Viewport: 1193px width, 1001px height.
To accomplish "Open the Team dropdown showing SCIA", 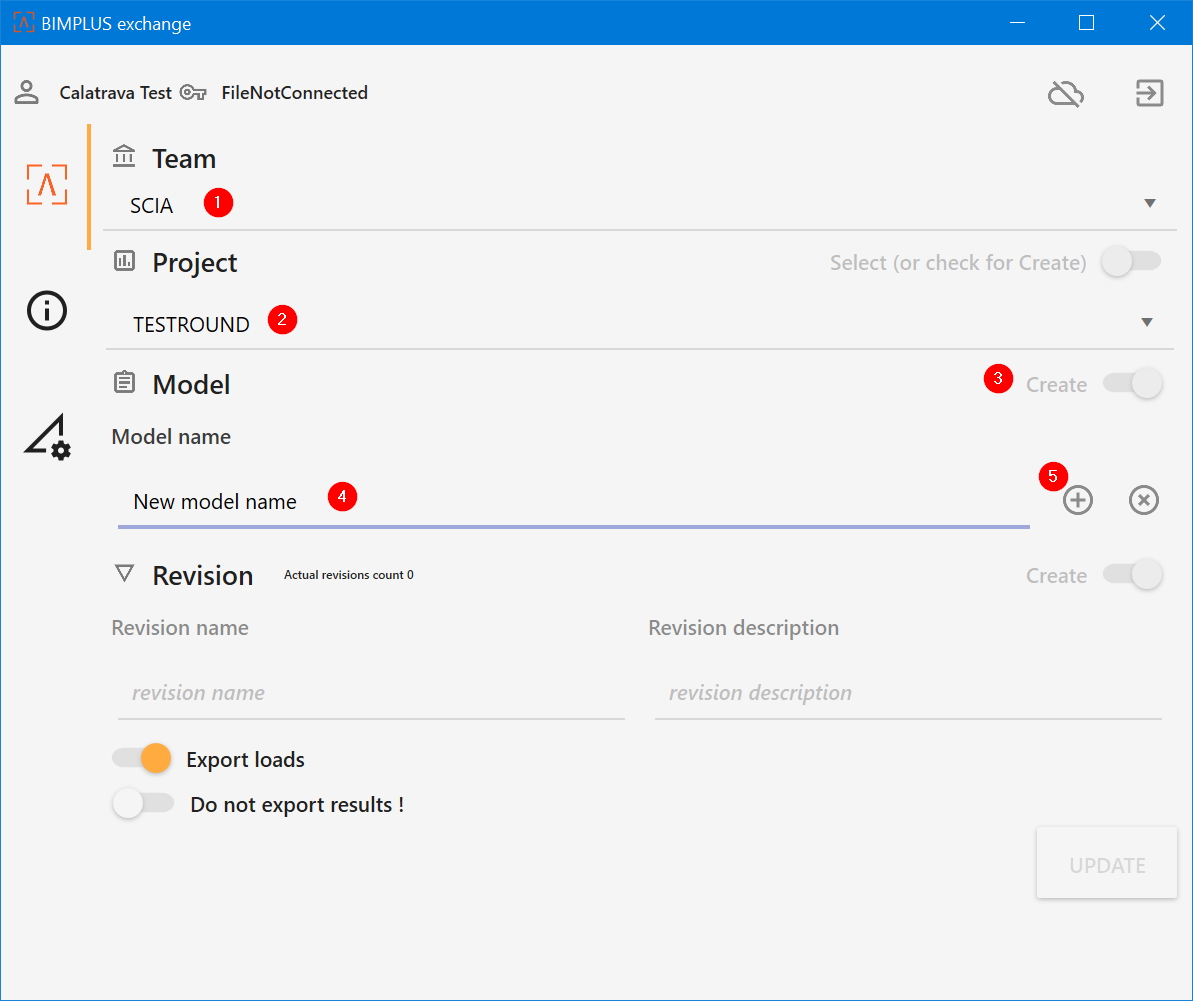I will pos(640,205).
